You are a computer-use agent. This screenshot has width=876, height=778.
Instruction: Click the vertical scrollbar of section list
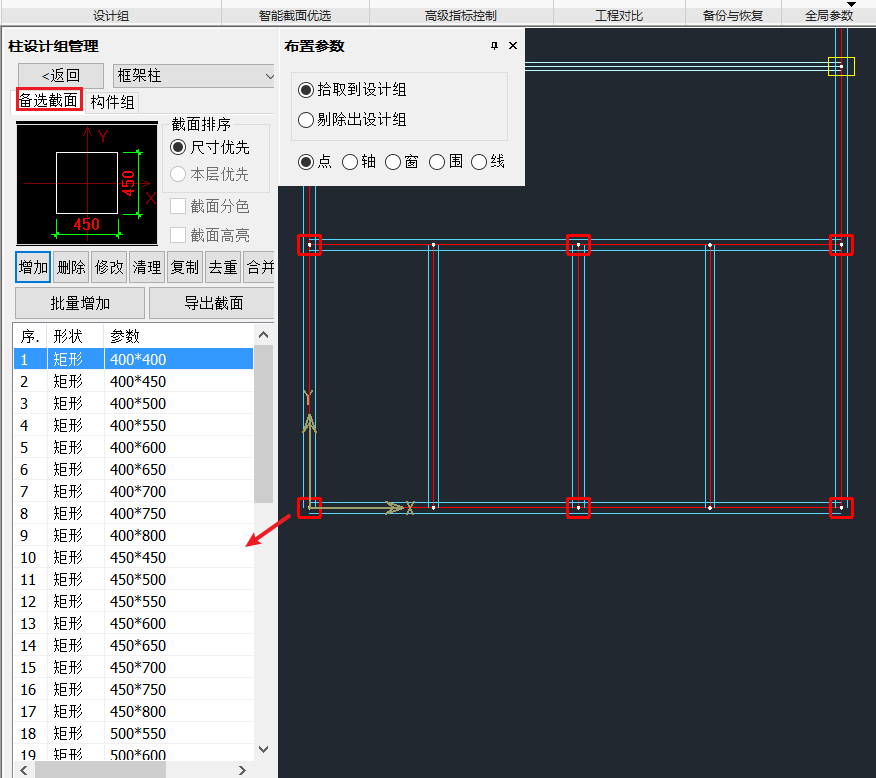264,423
